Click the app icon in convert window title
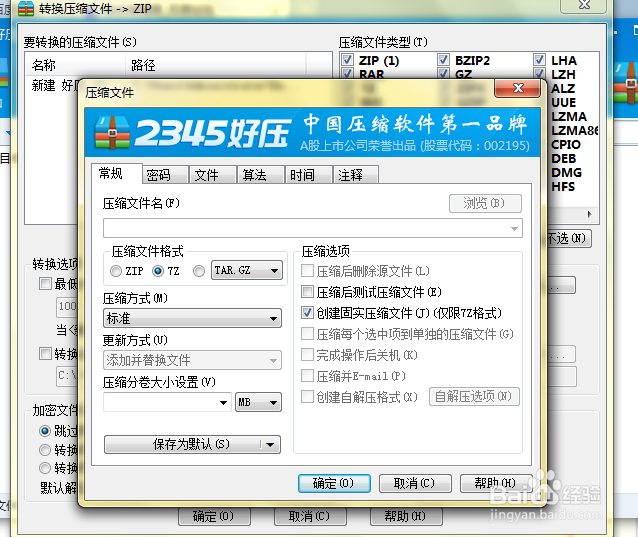Screen dimensions: 638x537 [26, 8]
